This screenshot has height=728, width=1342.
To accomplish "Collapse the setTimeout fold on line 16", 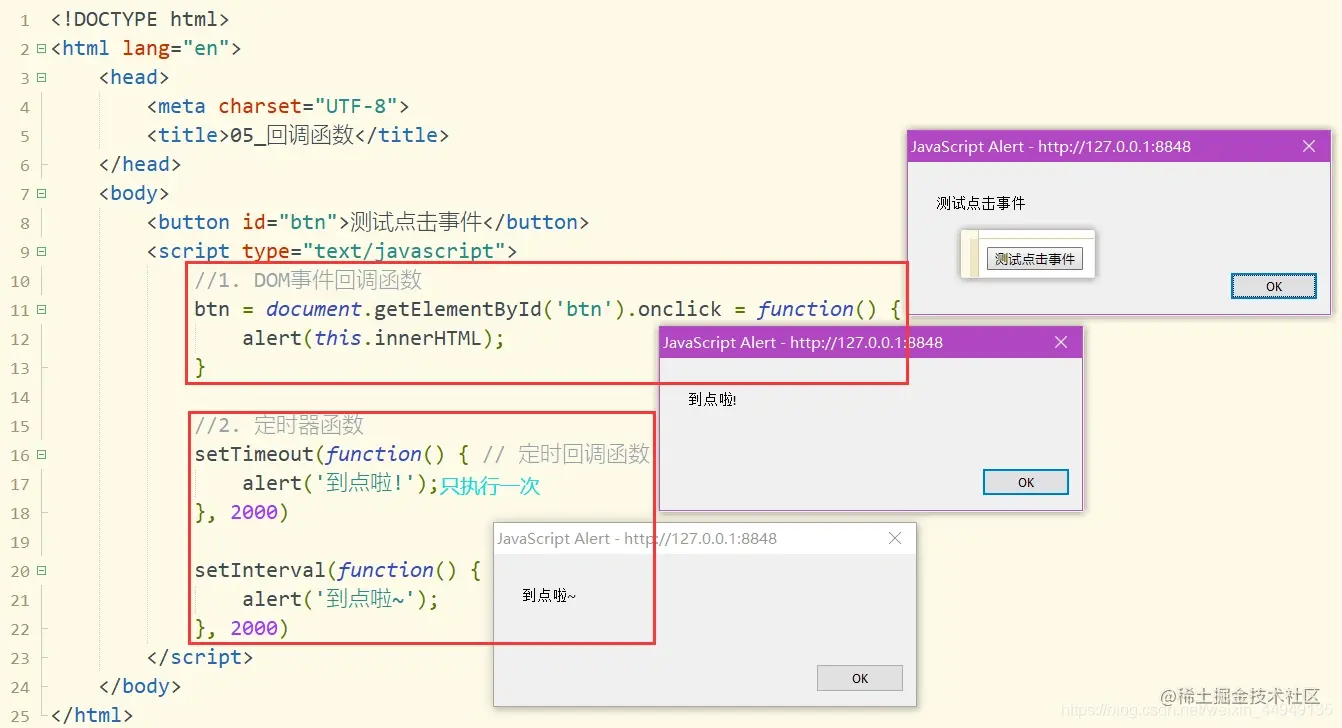I will tap(41, 454).
